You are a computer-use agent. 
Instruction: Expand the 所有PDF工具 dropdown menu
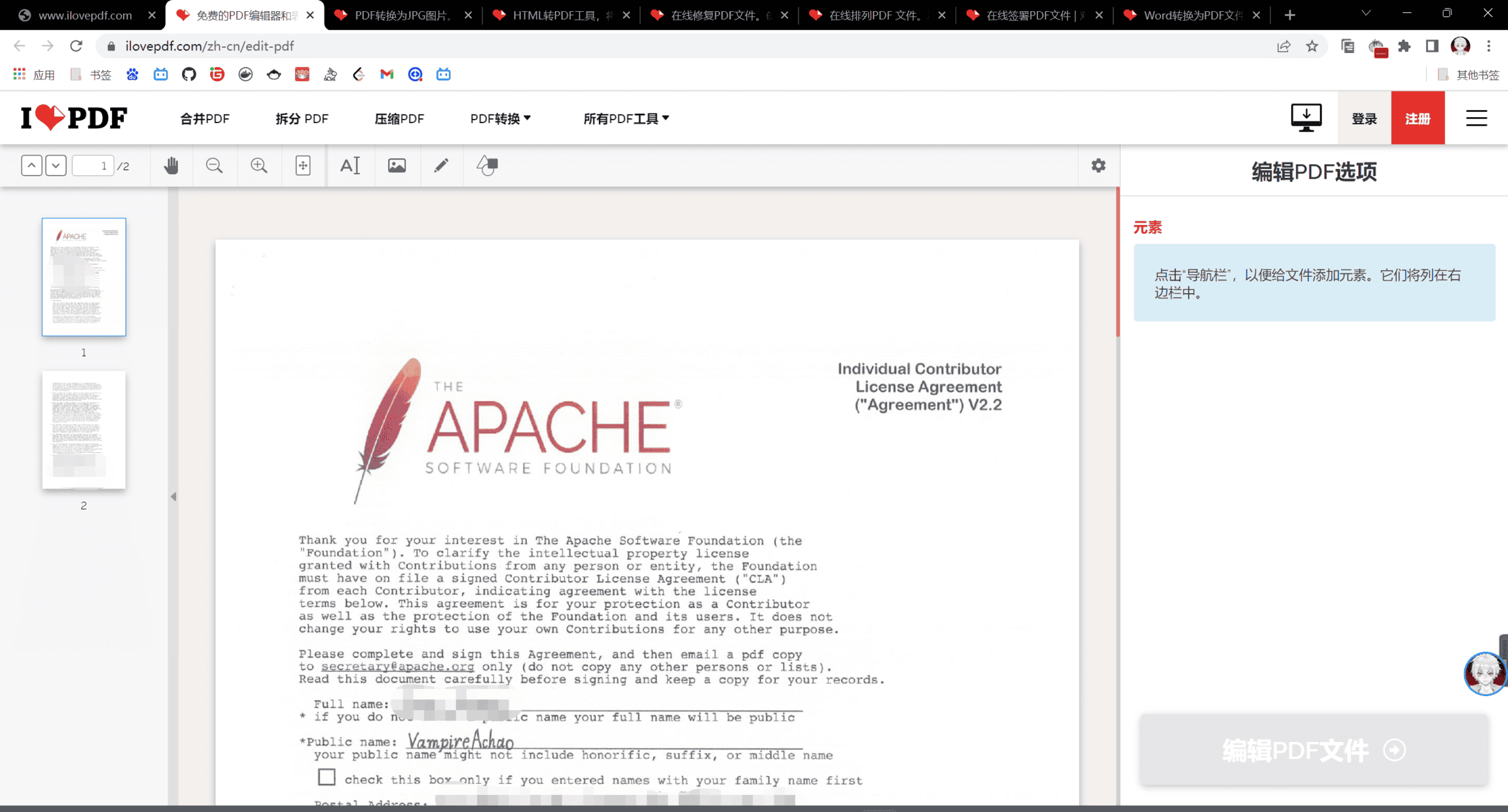tap(626, 118)
